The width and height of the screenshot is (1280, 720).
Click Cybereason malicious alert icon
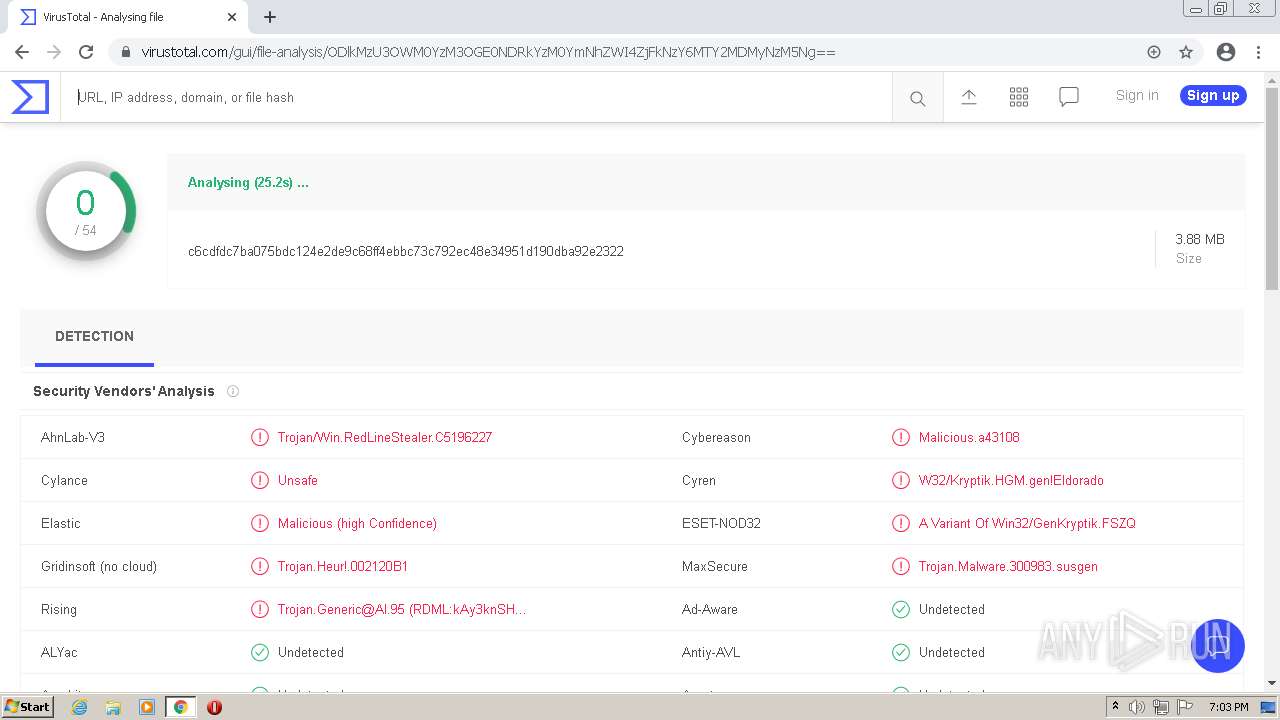point(901,437)
